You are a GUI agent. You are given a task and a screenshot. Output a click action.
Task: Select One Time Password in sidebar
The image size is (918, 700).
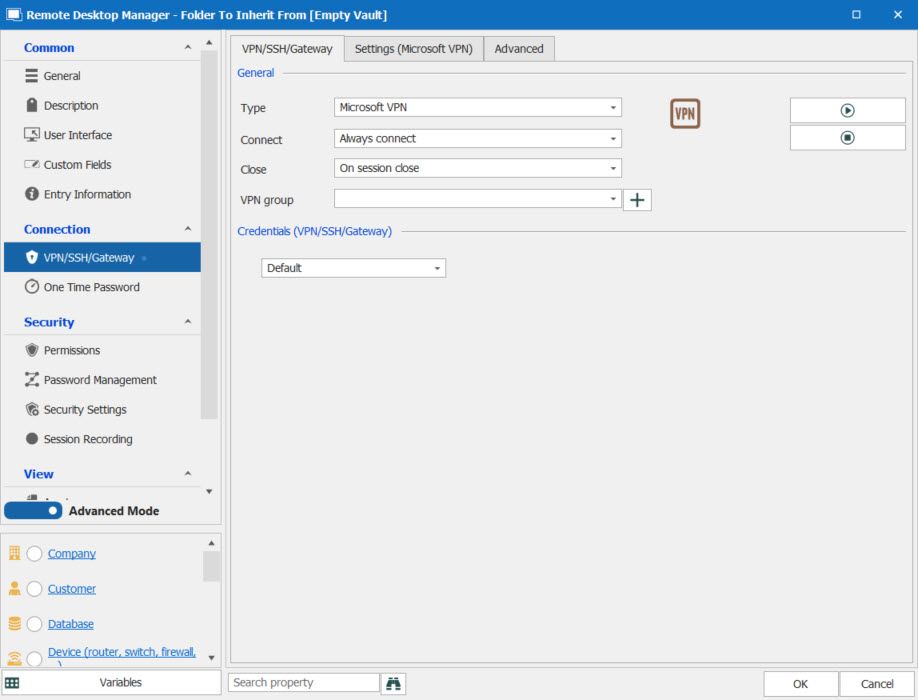tap(91, 287)
